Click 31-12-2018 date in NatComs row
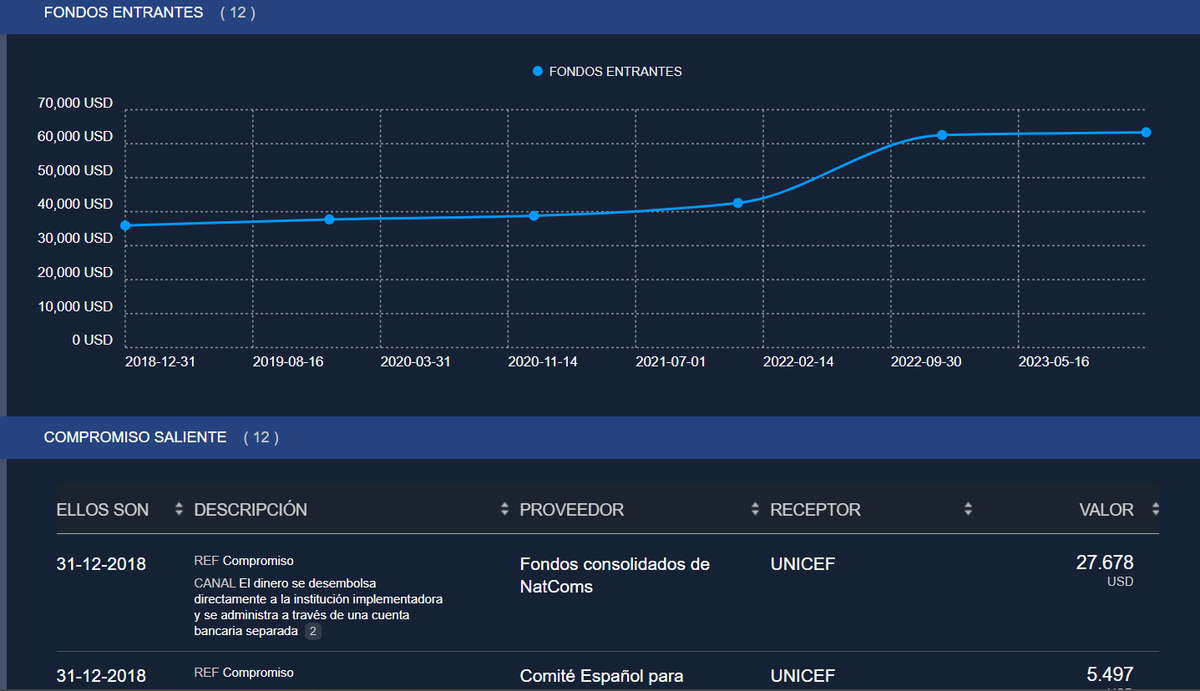The image size is (1200, 691). pyautogui.click(x=101, y=564)
